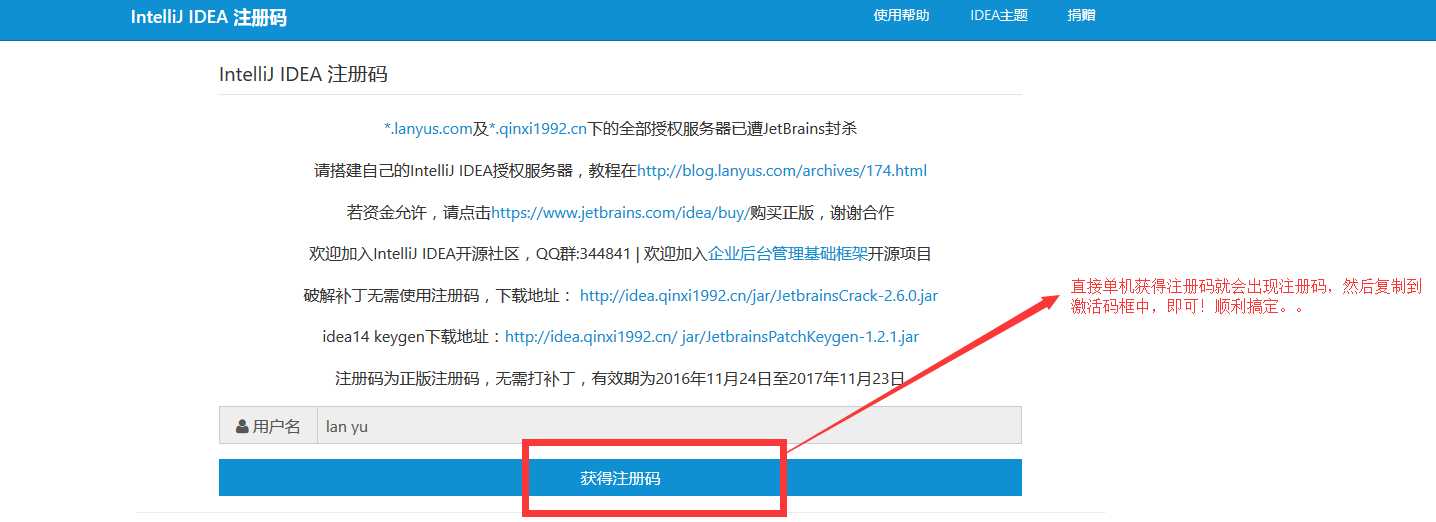The height and width of the screenshot is (522, 1436).
Task: Follow the *.lanyus.com link
Action: pyautogui.click(x=428, y=128)
